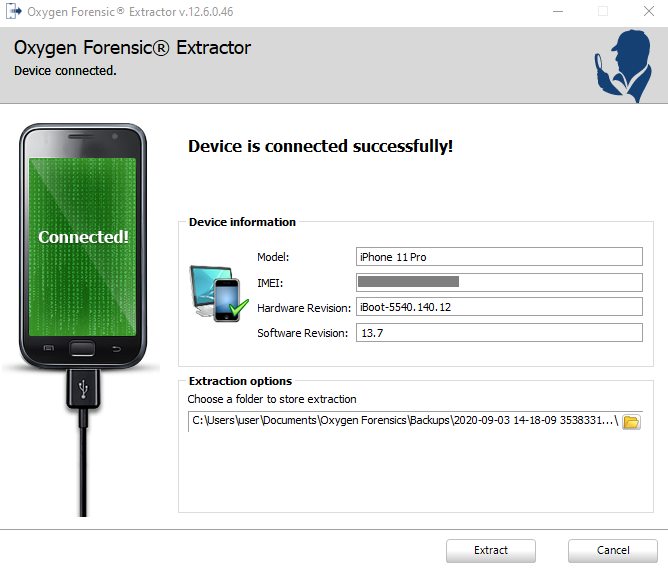Click the Extract button

(x=491, y=550)
